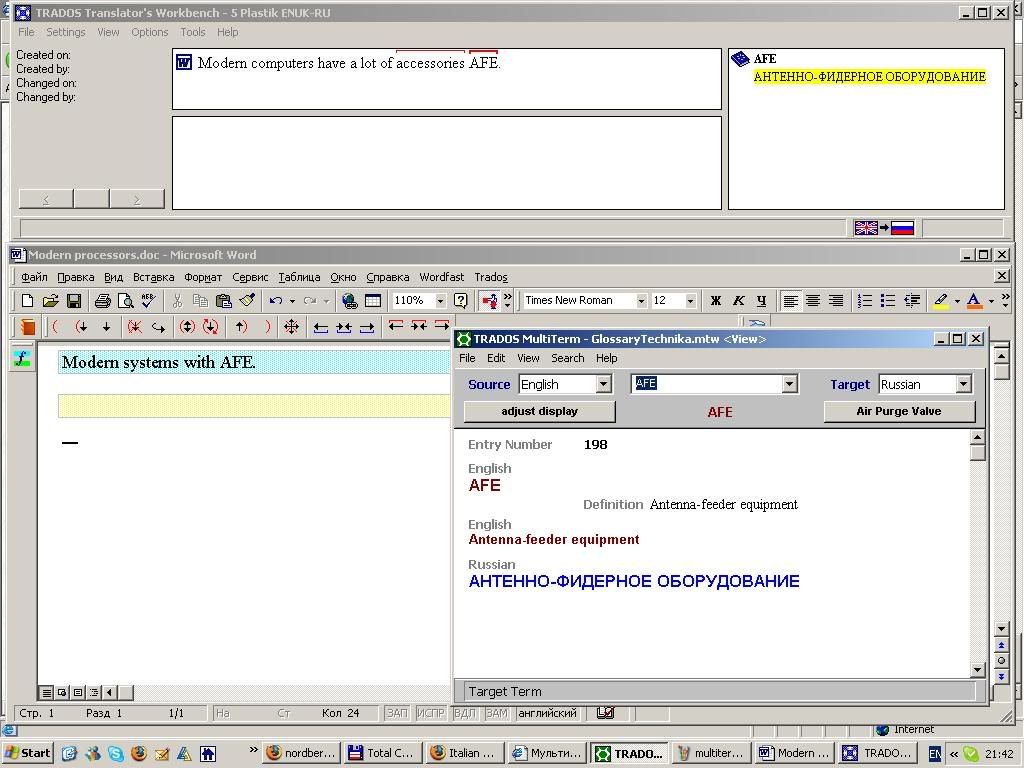Click the EN language indicator in tray
The width and height of the screenshot is (1024, 768).
tap(935, 754)
